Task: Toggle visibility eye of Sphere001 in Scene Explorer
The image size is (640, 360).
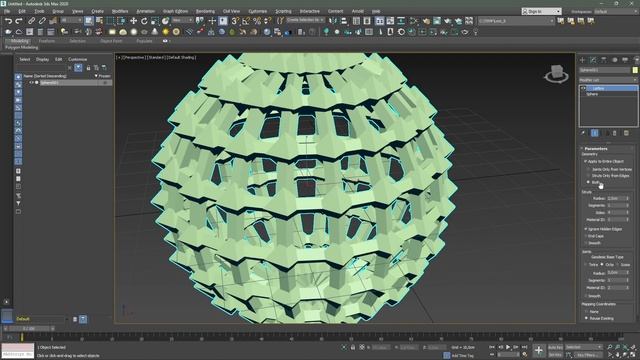Action: coord(31,83)
